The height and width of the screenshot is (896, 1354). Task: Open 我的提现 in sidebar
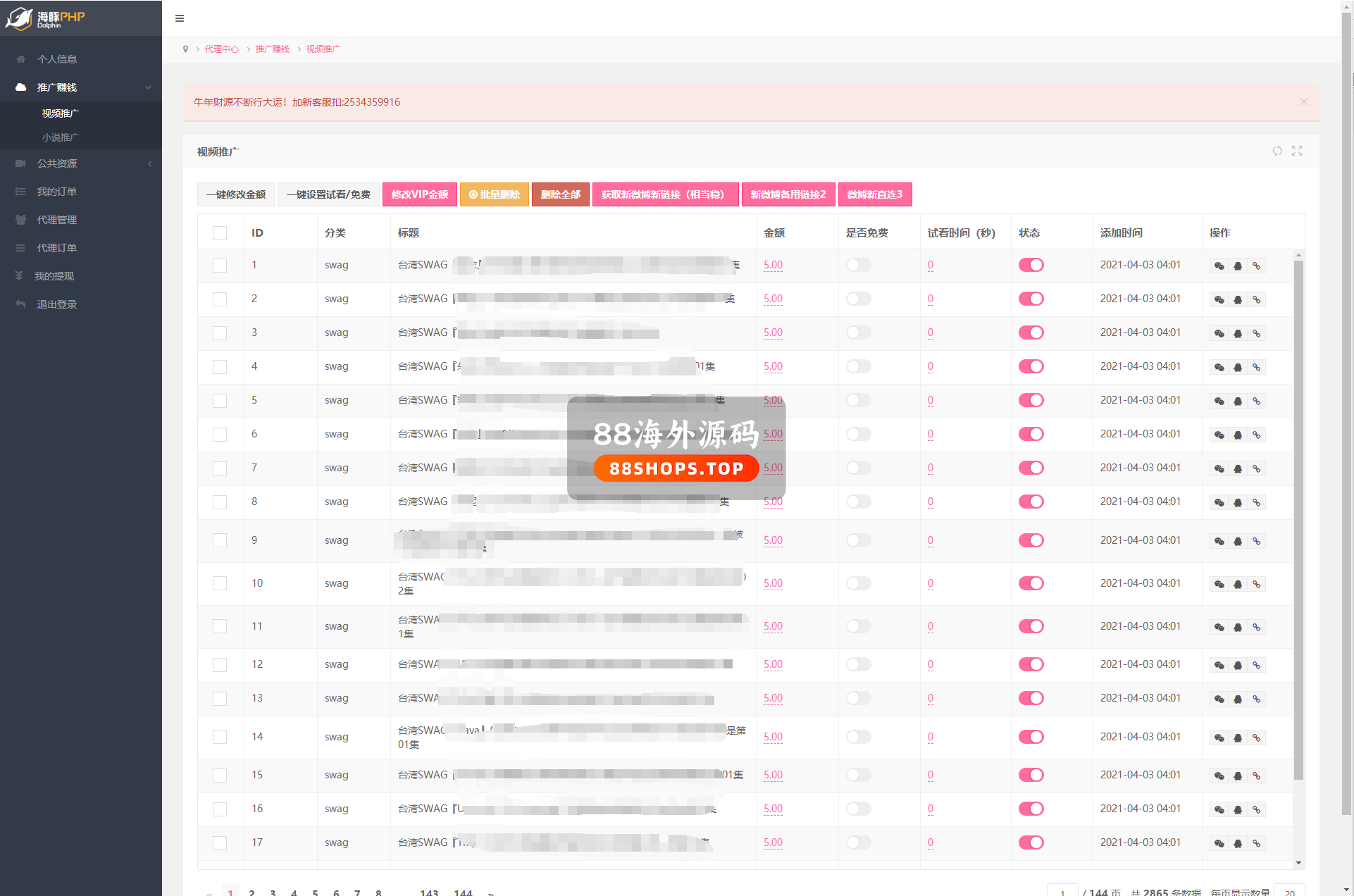[54, 276]
